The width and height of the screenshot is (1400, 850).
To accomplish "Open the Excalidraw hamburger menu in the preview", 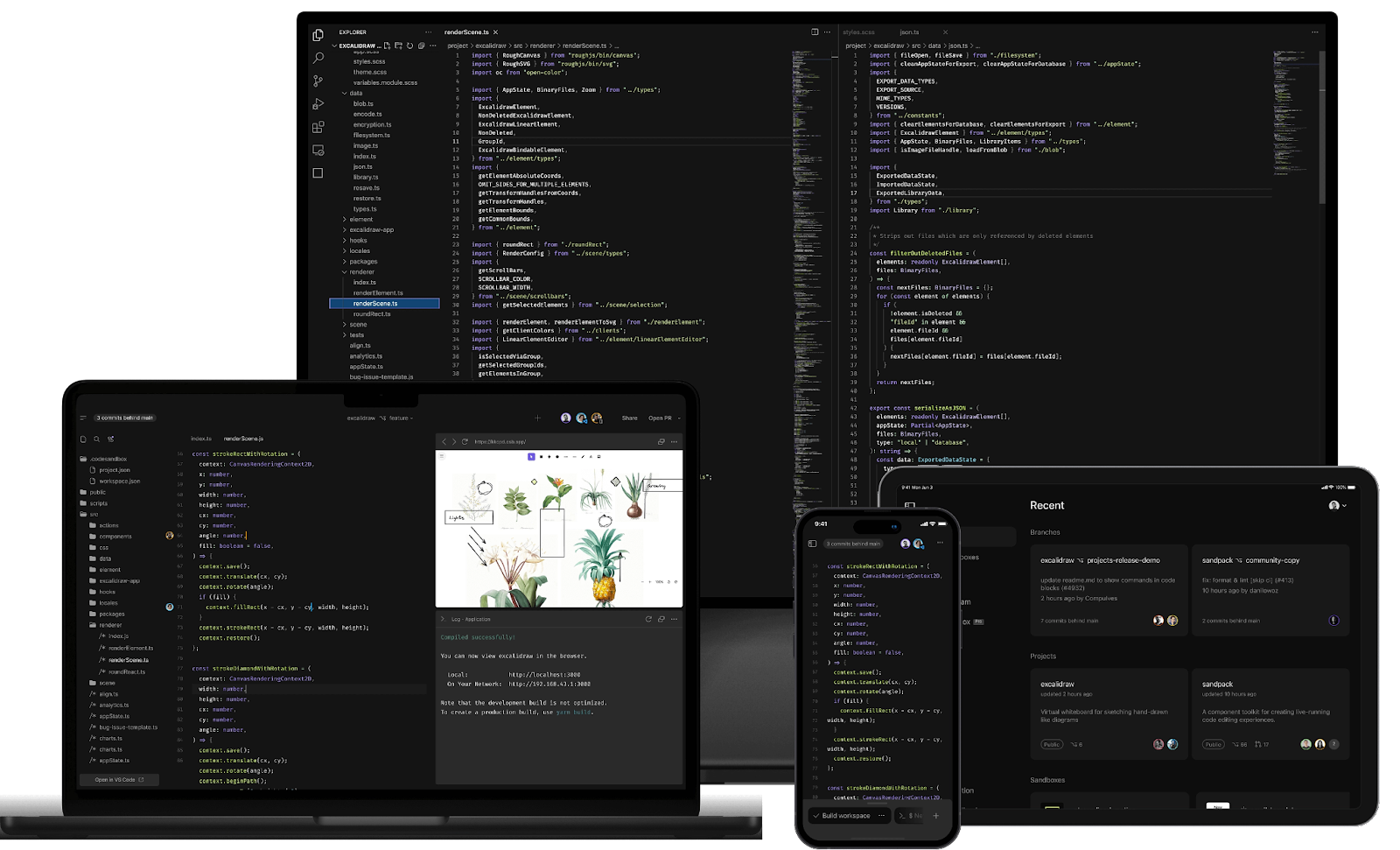I will (x=442, y=456).
